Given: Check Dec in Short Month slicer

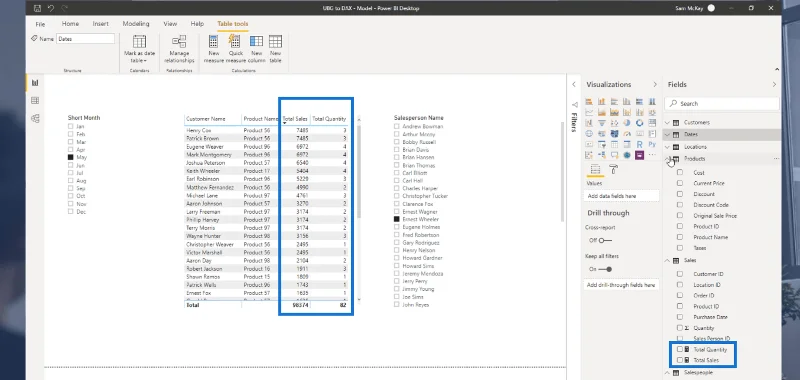Looking at the screenshot, I should [x=70, y=212].
